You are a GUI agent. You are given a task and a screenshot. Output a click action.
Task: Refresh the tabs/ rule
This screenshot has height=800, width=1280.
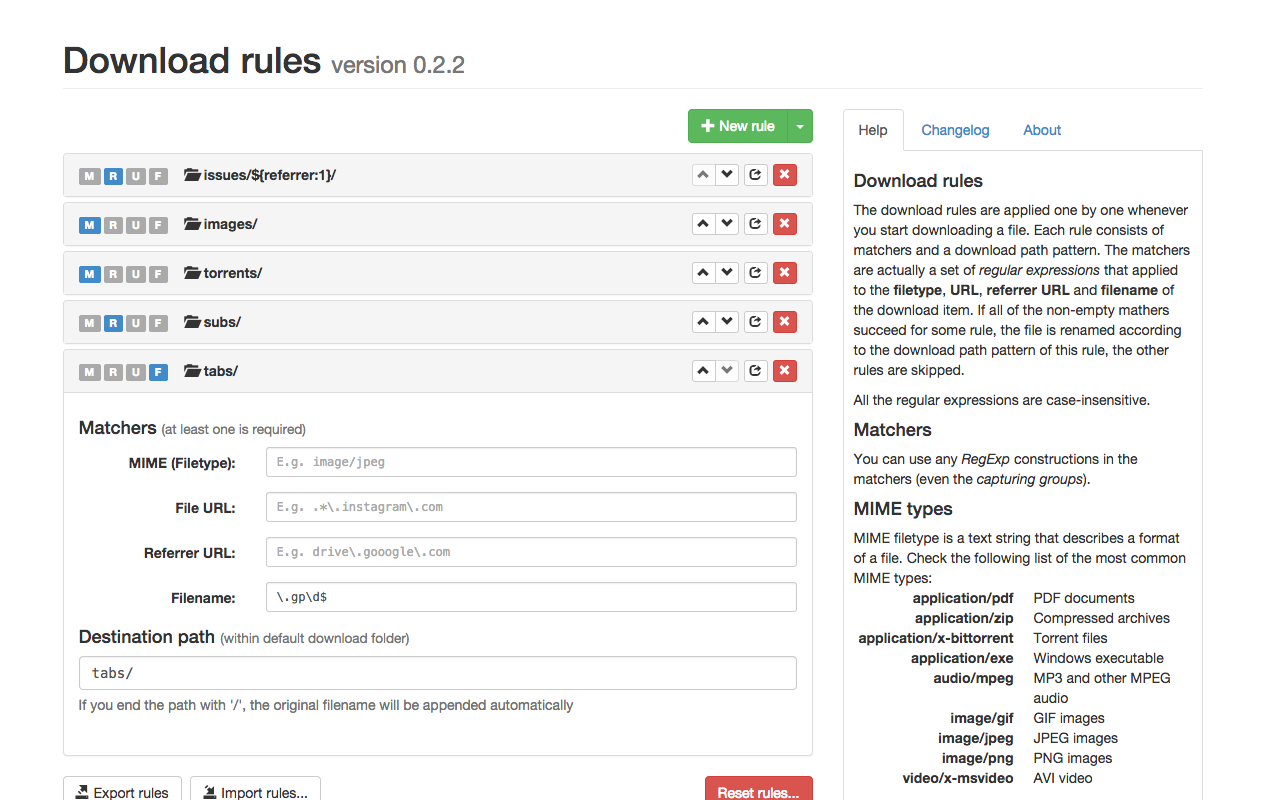coord(755,370)
